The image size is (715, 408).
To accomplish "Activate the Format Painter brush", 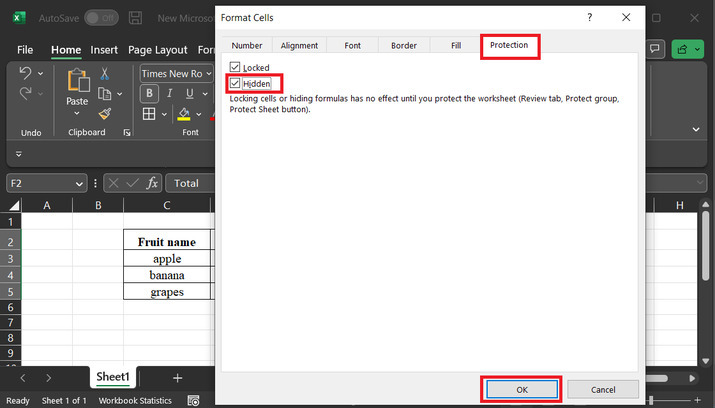I will tap(104, 114).
